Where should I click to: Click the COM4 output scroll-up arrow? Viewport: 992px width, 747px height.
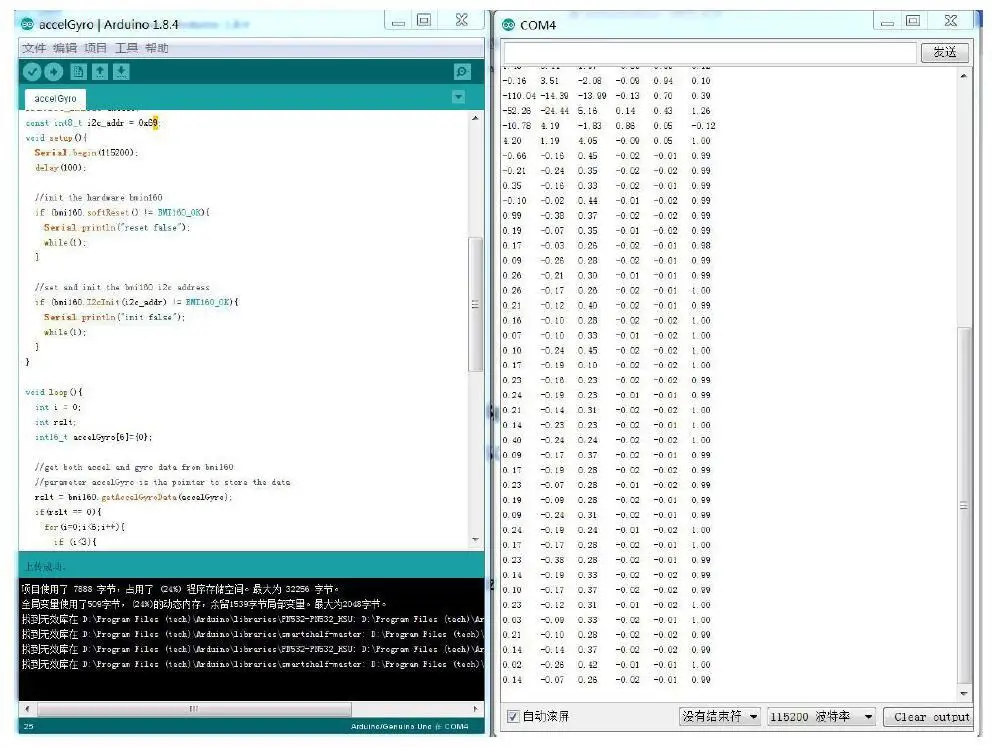click(964, 76)
